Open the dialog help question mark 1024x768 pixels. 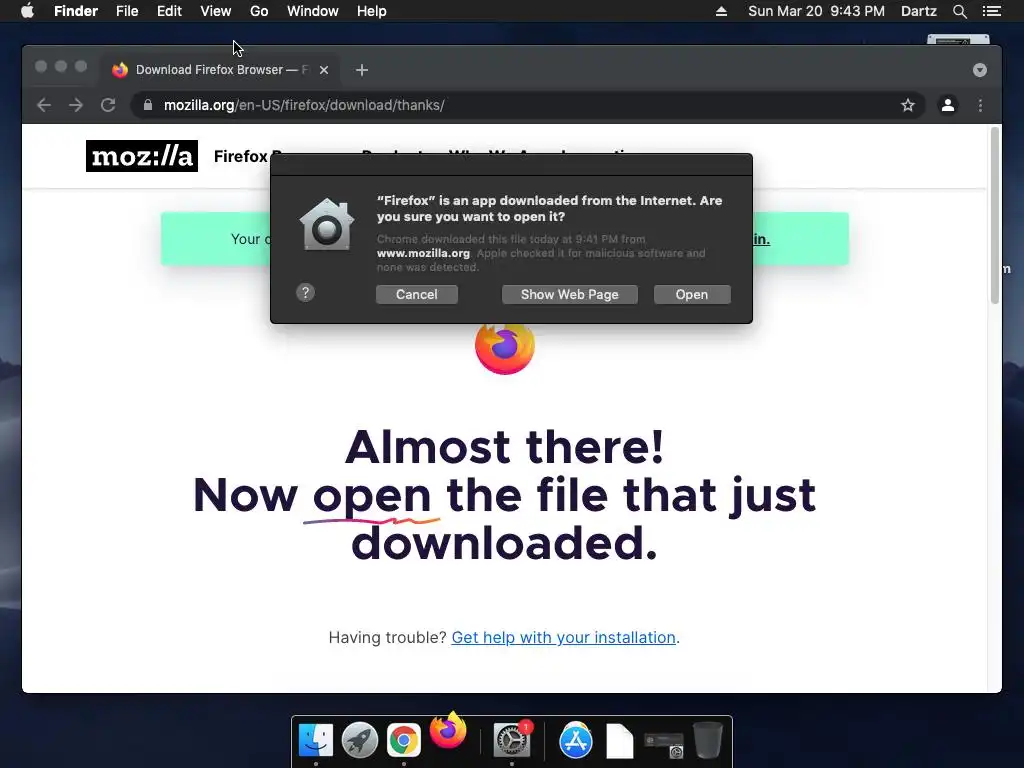(305, 293)
